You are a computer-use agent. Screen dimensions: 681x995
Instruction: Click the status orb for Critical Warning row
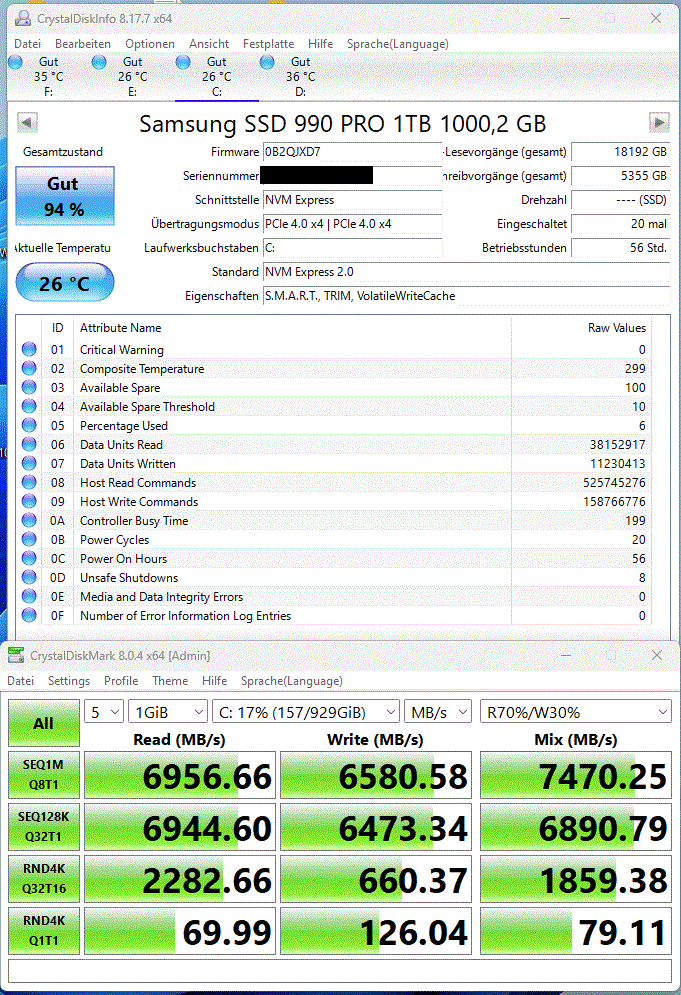click(29, 349)
